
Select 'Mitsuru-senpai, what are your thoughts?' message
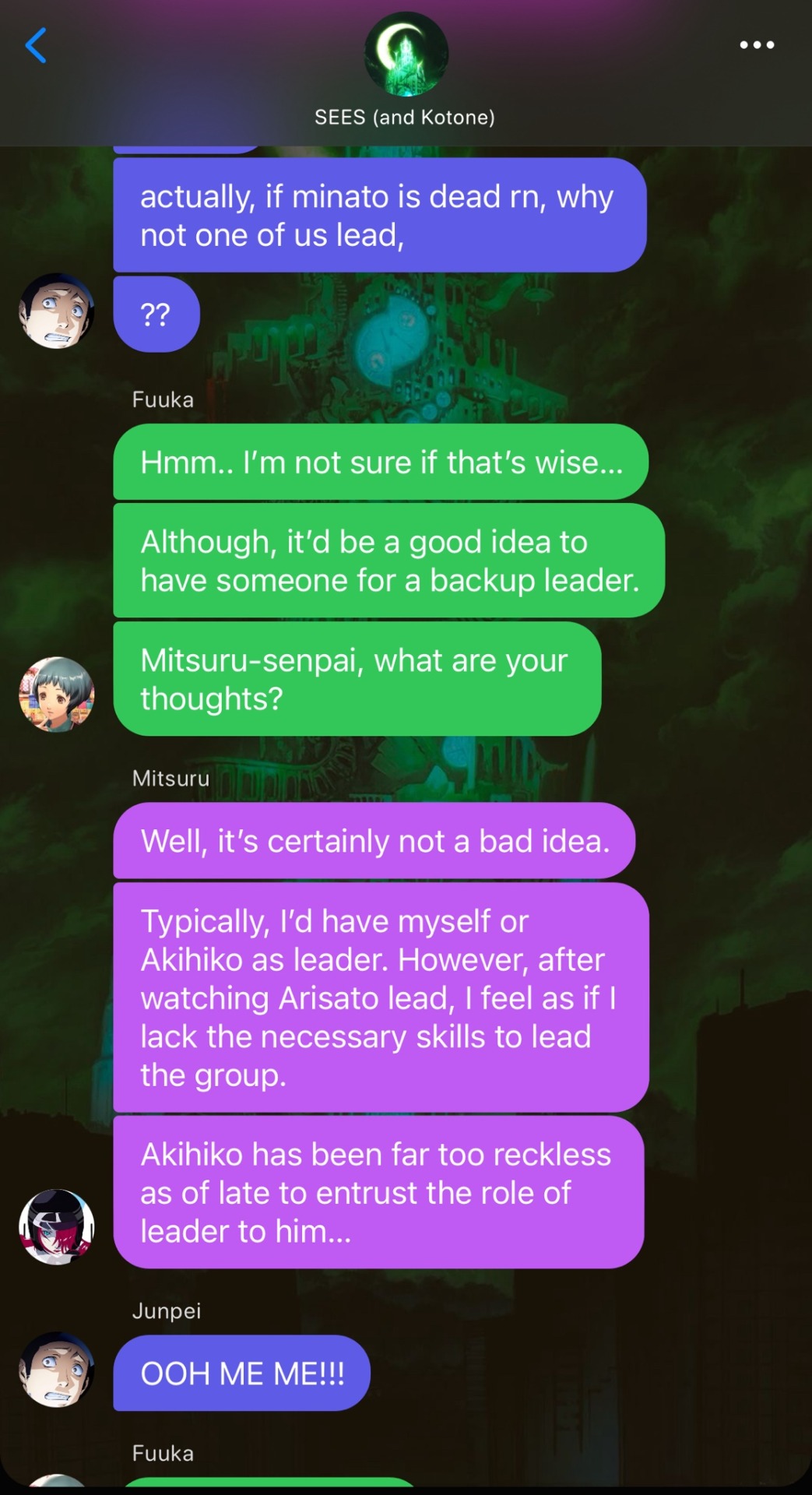[x=357, y=679]
